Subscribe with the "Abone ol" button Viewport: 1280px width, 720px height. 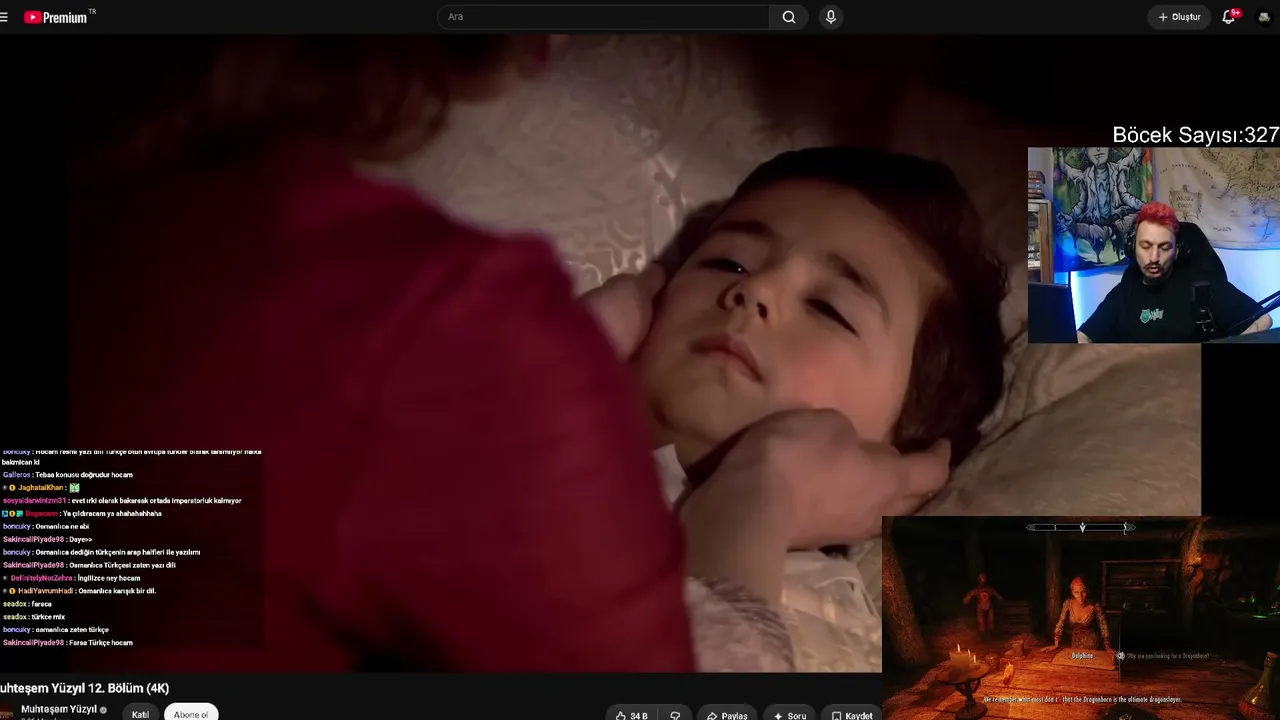(191, 714)
